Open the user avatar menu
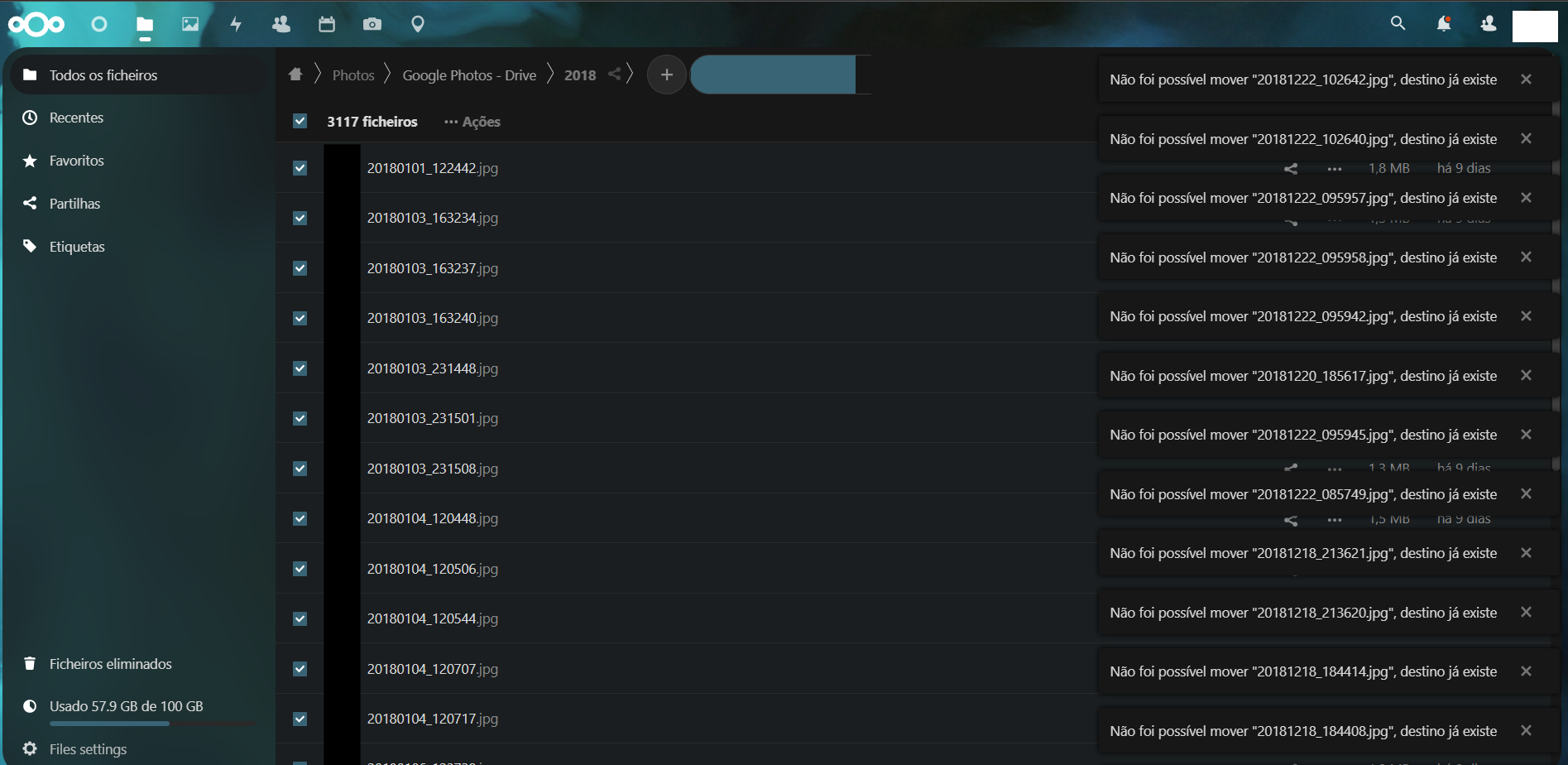 [x=1535, y=26]
